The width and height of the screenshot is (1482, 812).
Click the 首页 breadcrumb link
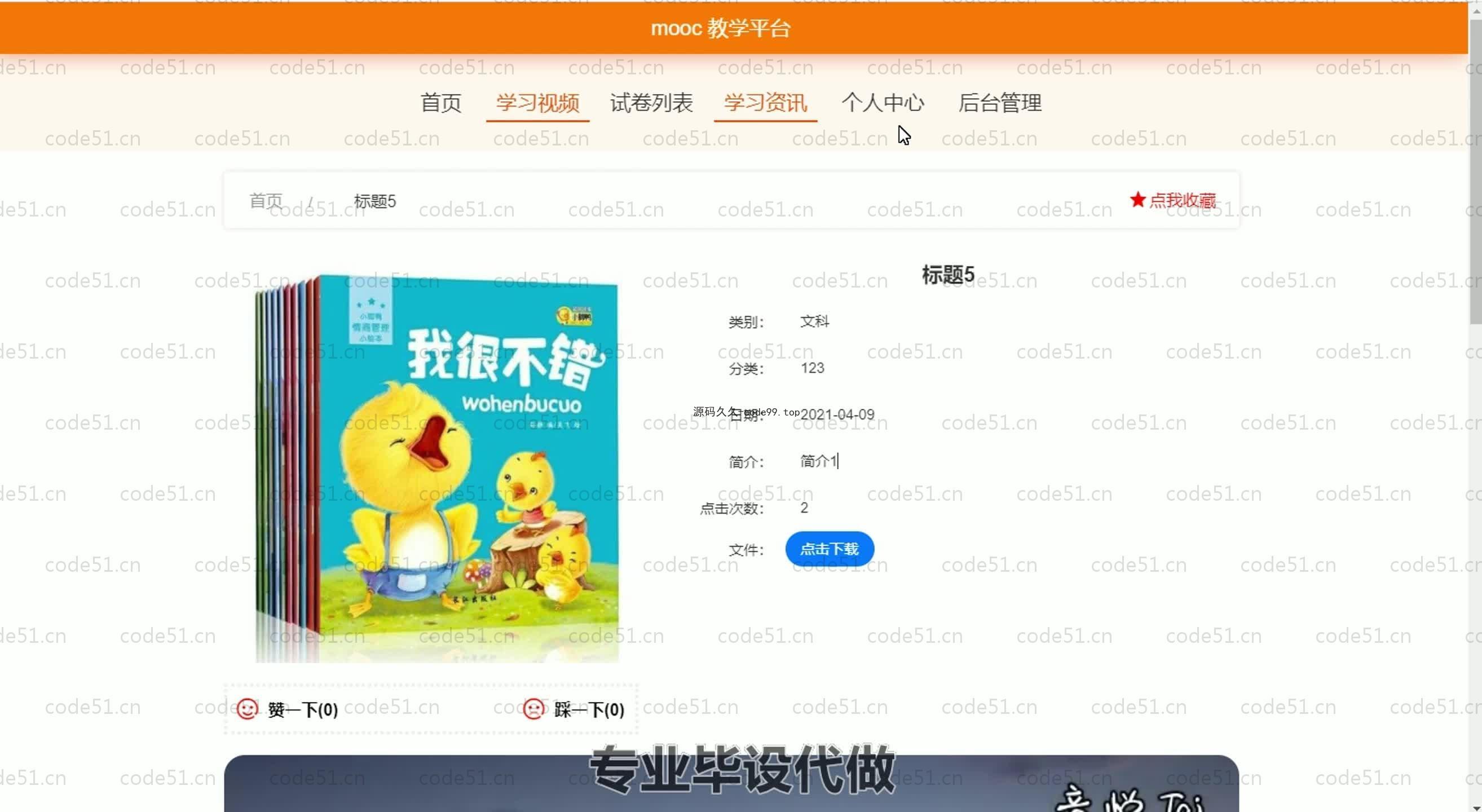coord(266,201)
